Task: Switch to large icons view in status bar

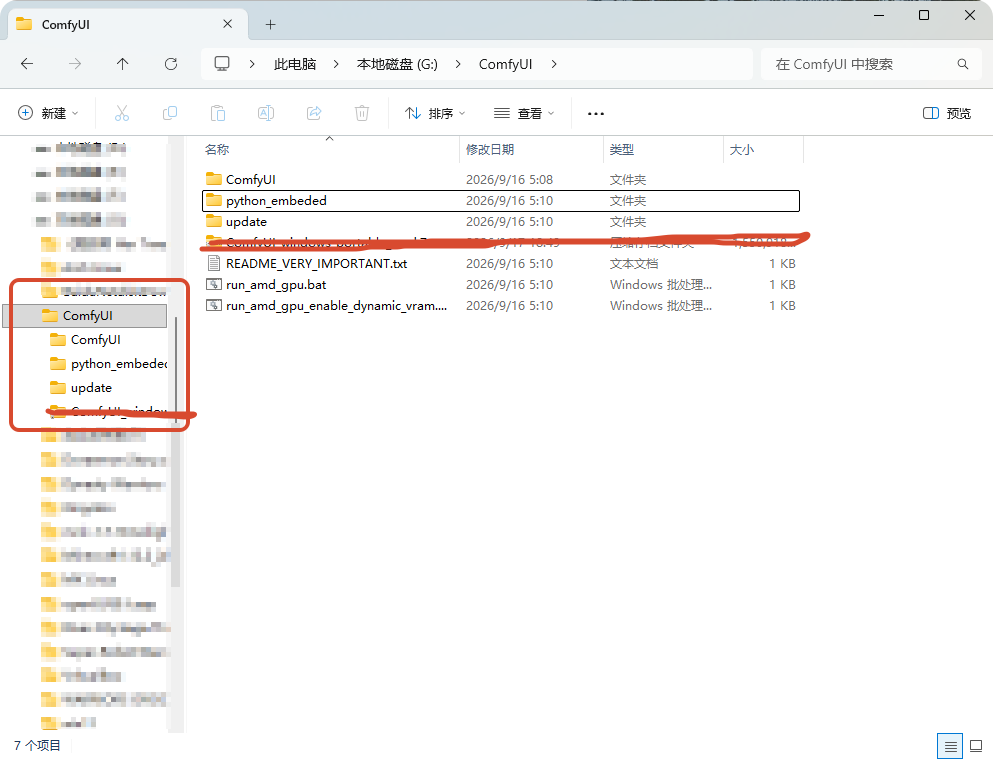Action: pyautogui.click(x=976, y=746)
